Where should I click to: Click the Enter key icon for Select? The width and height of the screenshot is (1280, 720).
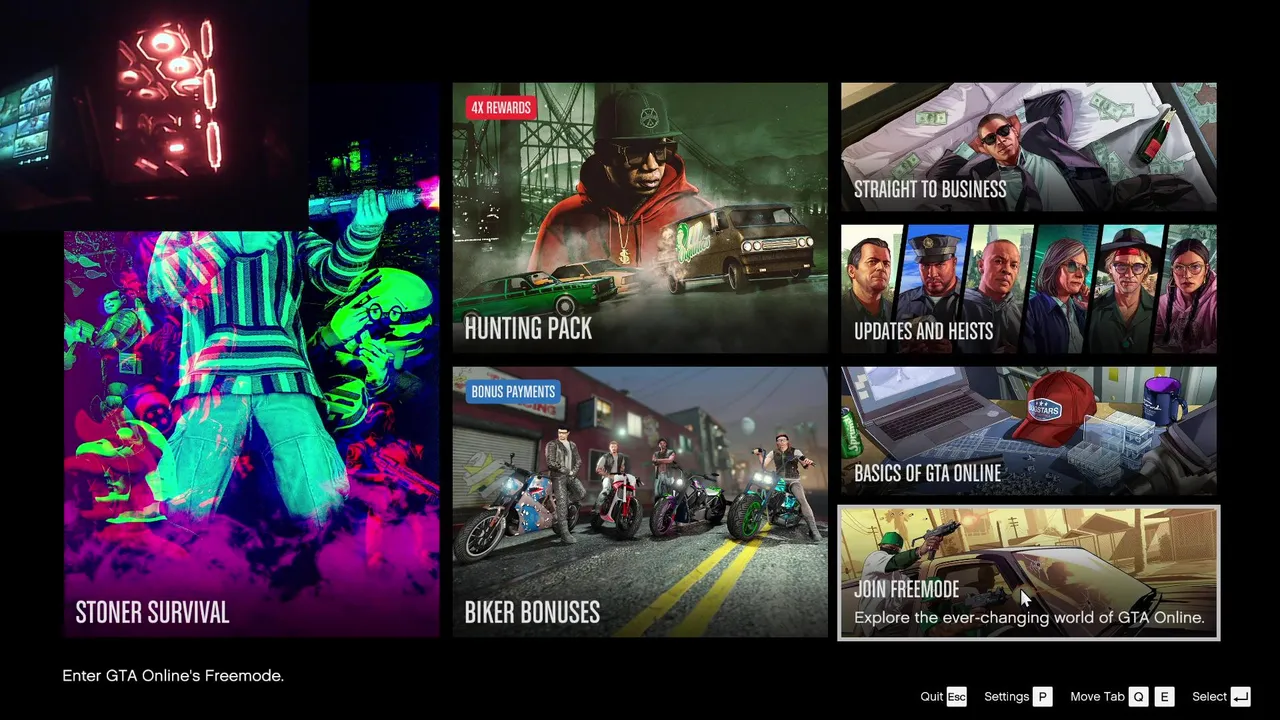pyautogui.click(x=1241, y=697)
